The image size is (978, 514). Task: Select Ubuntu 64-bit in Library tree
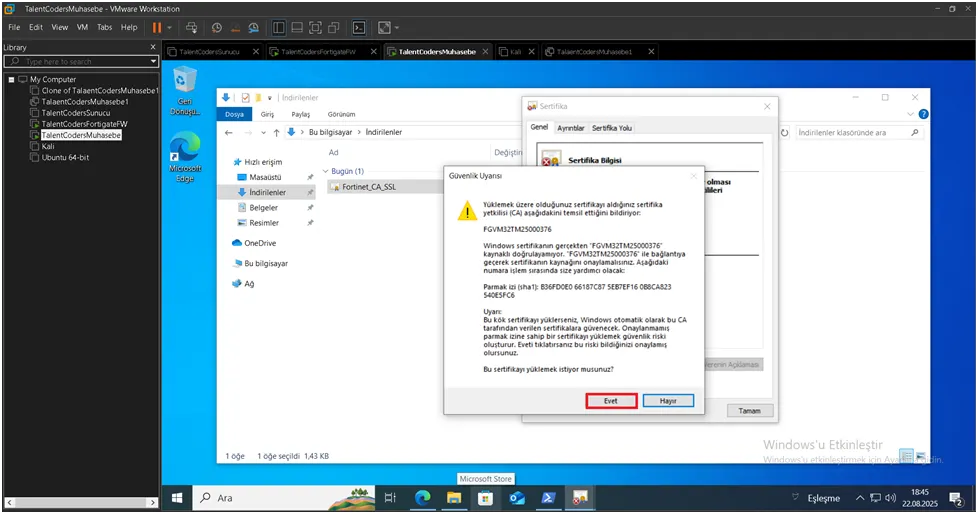coord(65,158)
